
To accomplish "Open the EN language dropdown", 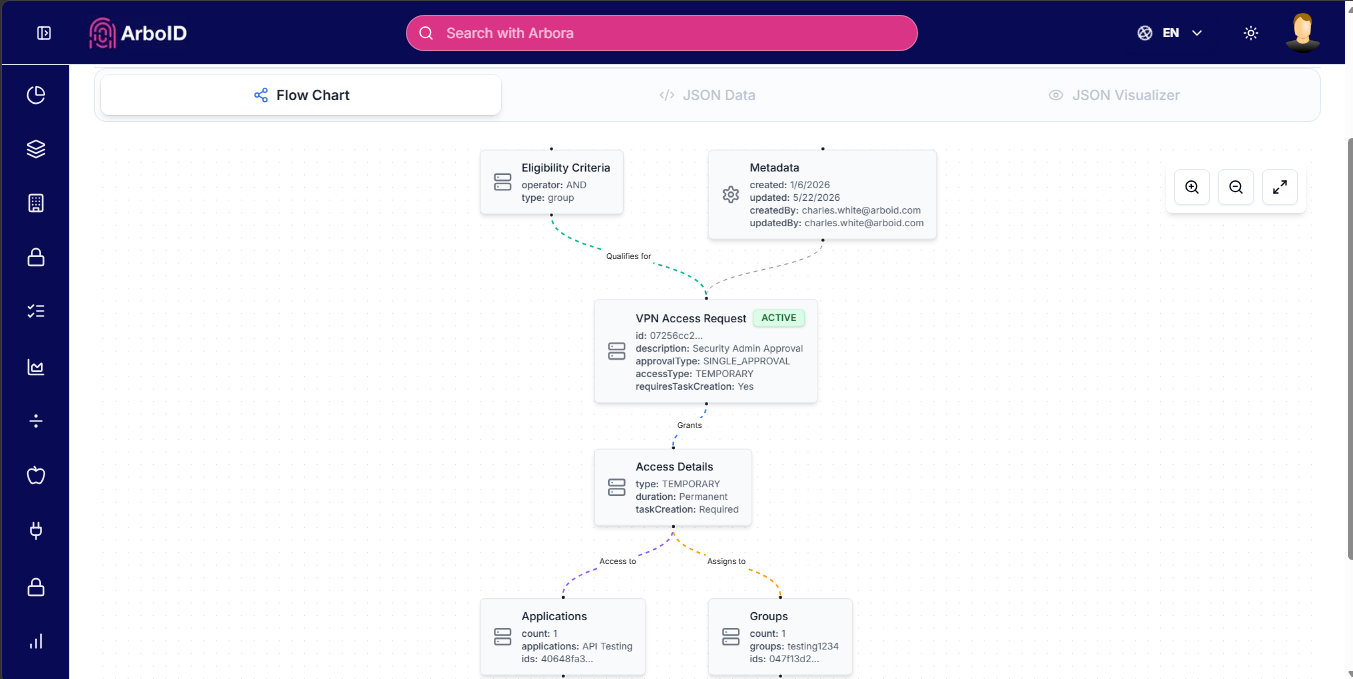I will 1170,33.
